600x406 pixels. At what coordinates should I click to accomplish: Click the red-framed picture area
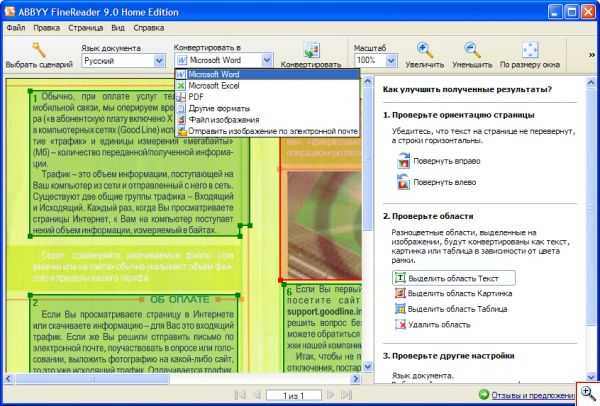[x=321, y=224]
